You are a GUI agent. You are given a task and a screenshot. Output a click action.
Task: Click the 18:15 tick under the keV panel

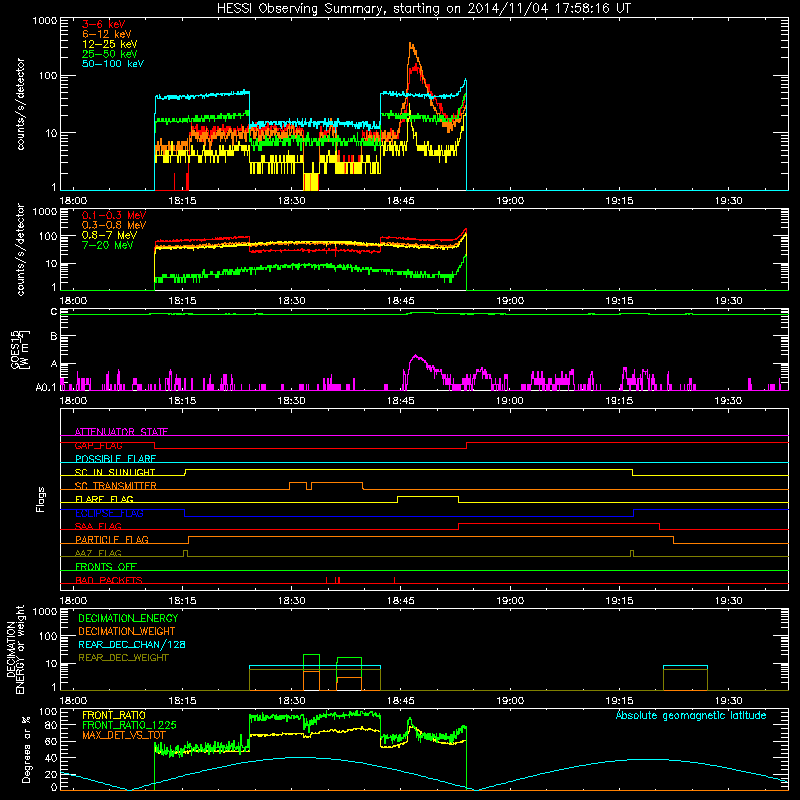coord(183,201)
